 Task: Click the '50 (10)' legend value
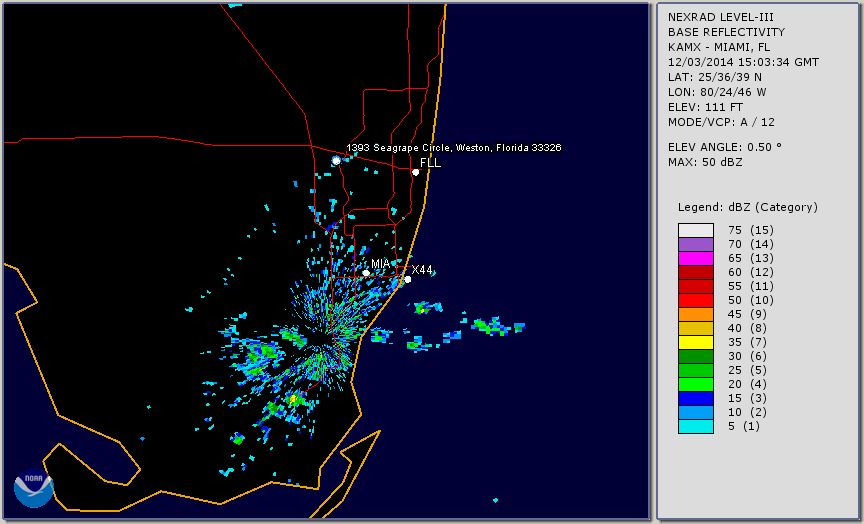coord(750,300)
